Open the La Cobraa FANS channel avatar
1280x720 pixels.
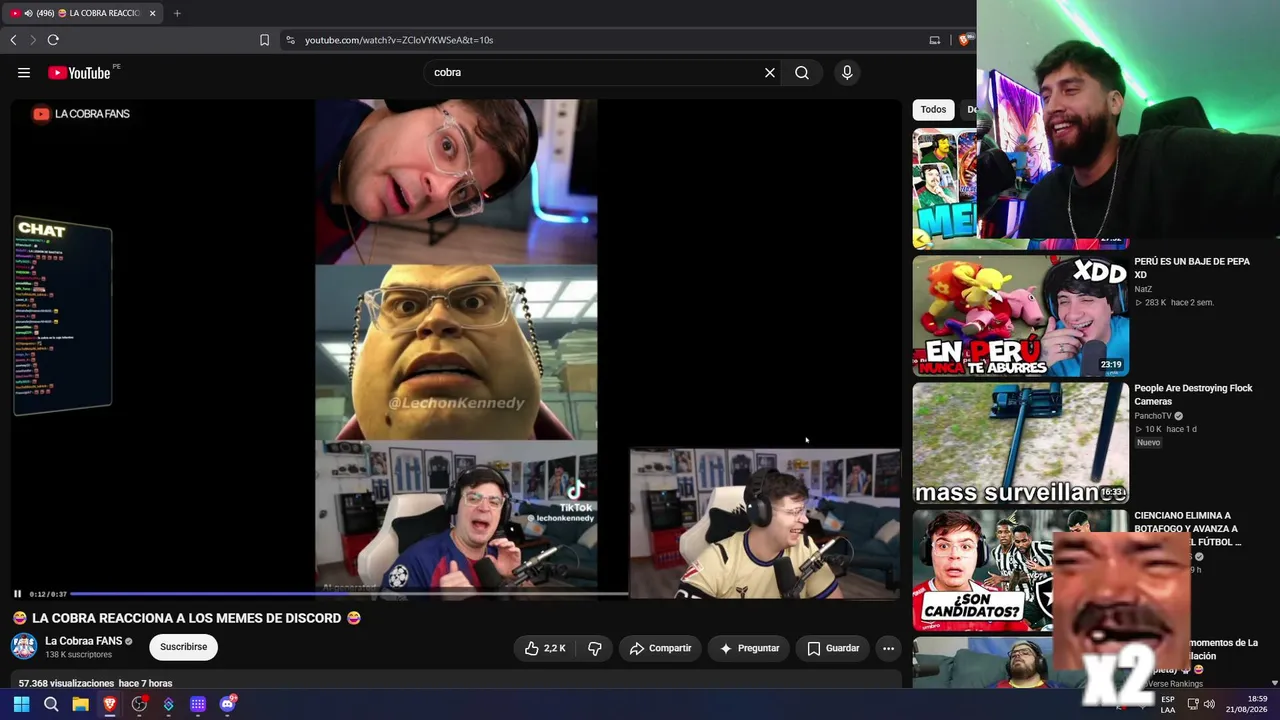point(24,646)
